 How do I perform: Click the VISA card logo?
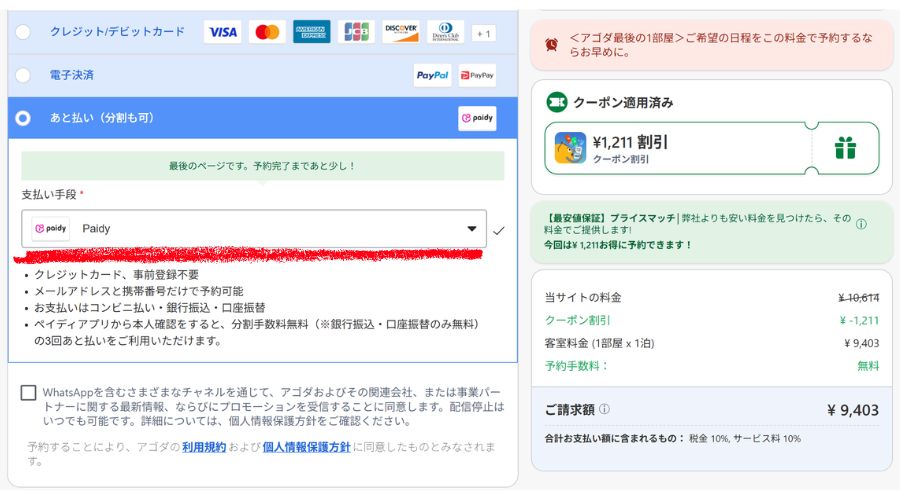(223, 32)
